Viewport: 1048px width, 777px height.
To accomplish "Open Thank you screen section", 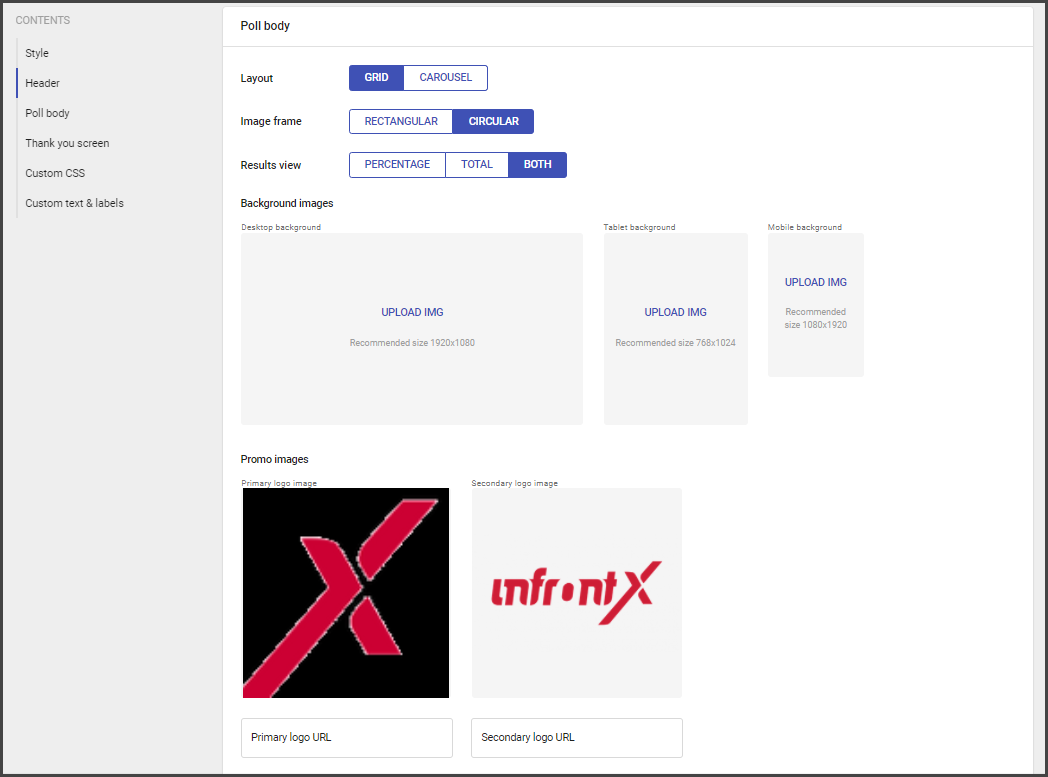I will (x=67, y=143).
